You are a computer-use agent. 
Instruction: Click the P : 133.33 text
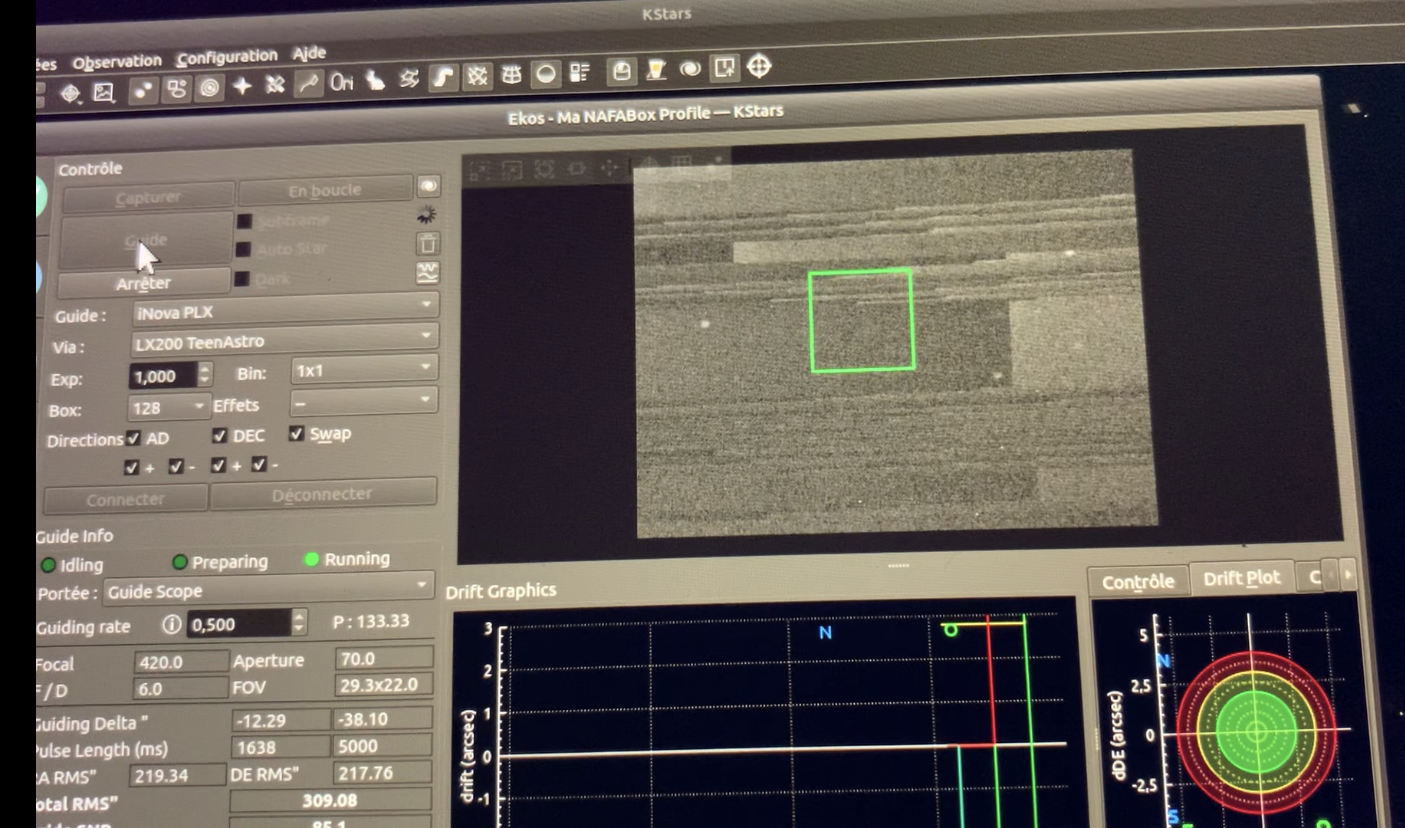coord(371,621)
